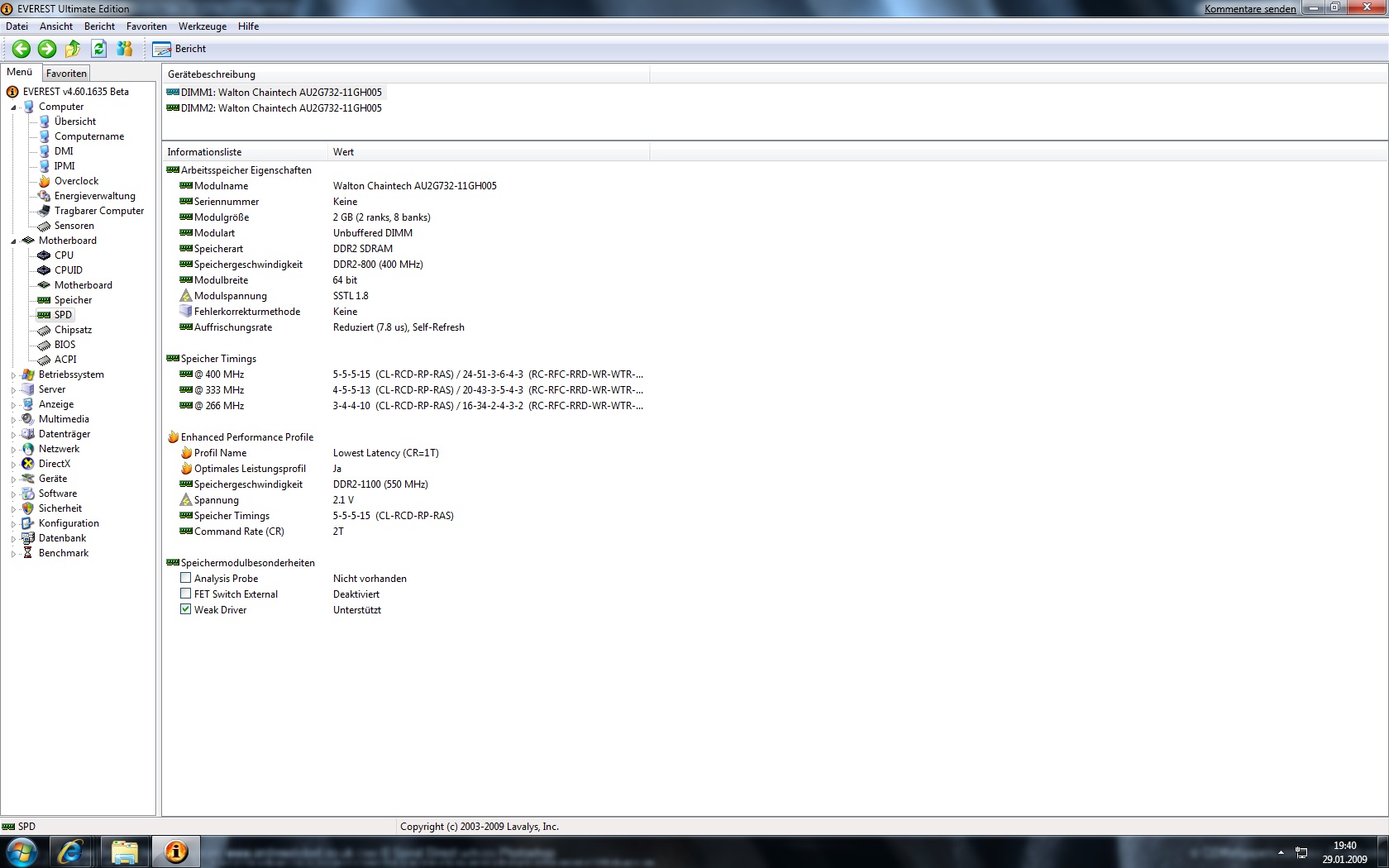The width and height of the screenshot is (1389, 868).
Task: Open Windows Start menu orb
Action: (x=21, y=852)
